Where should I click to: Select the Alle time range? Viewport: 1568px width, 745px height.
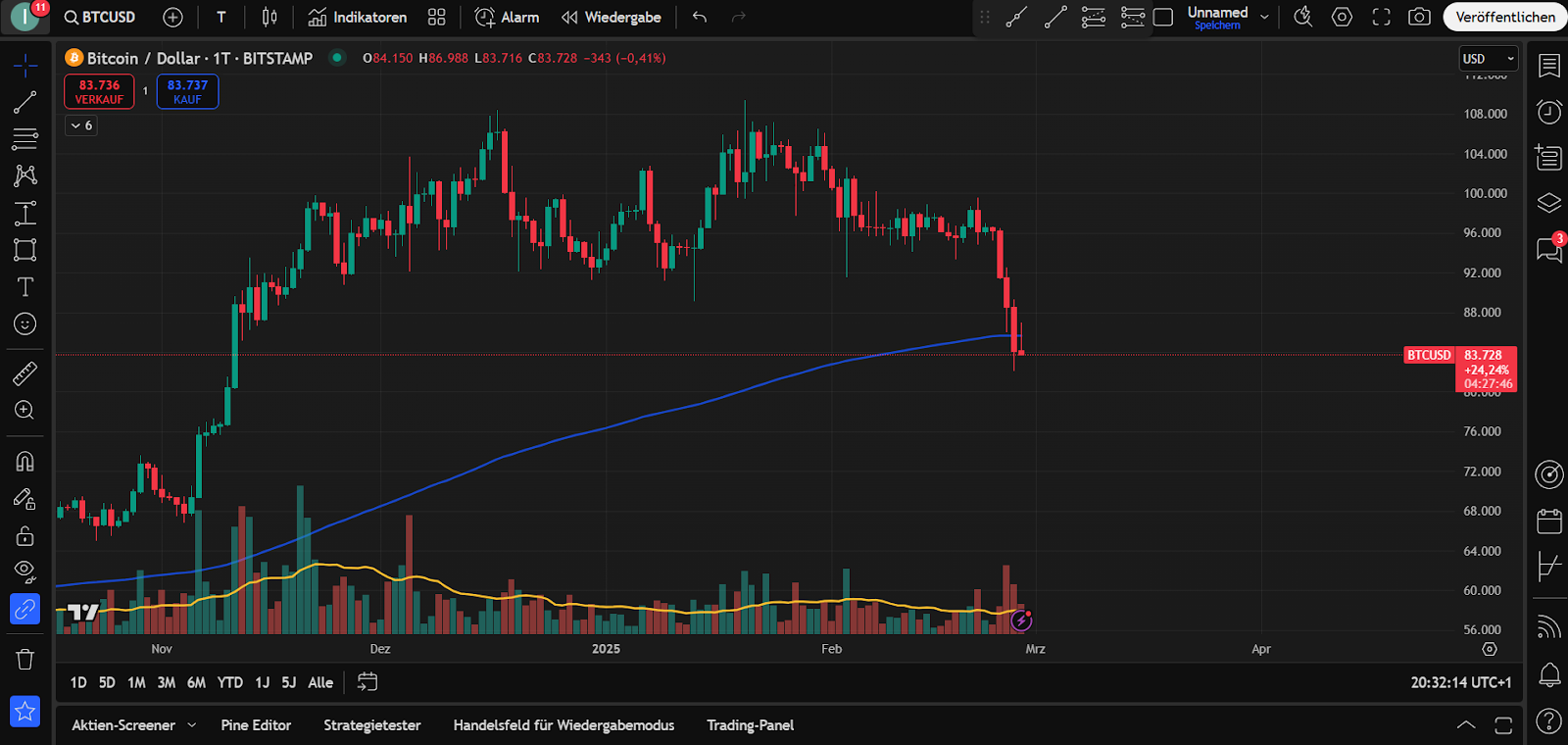click(x=320, y=682)
